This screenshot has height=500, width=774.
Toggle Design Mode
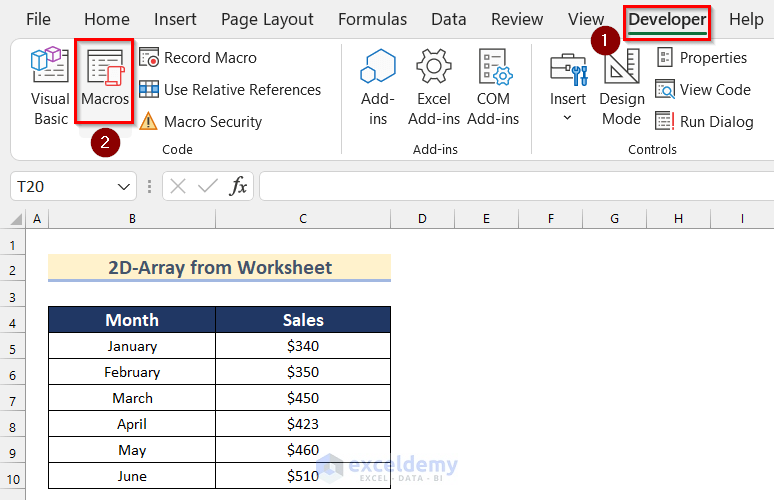pos(622,86)
